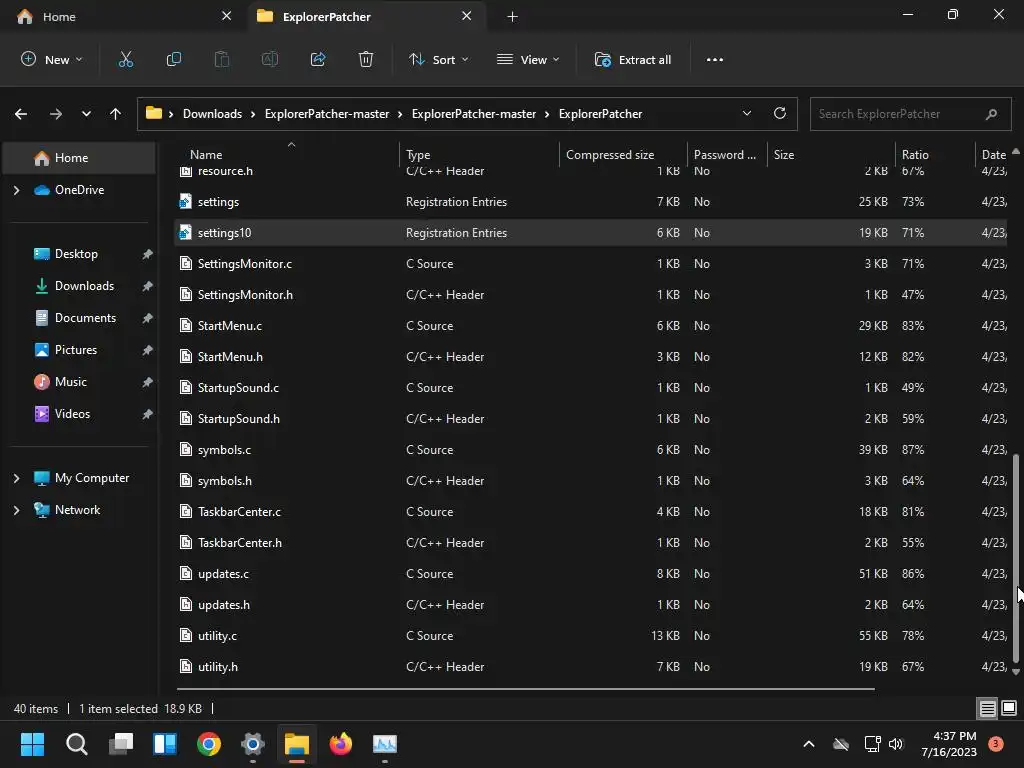
Task: Click the Search ExplorerPatcher field
Action: click(910, 114)
